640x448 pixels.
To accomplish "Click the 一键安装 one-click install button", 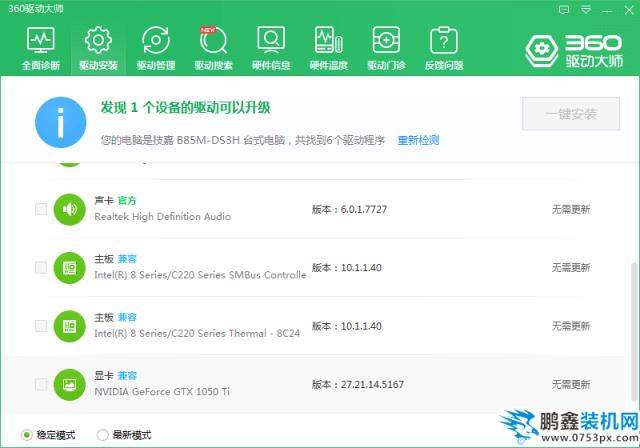I will [571, 114].
